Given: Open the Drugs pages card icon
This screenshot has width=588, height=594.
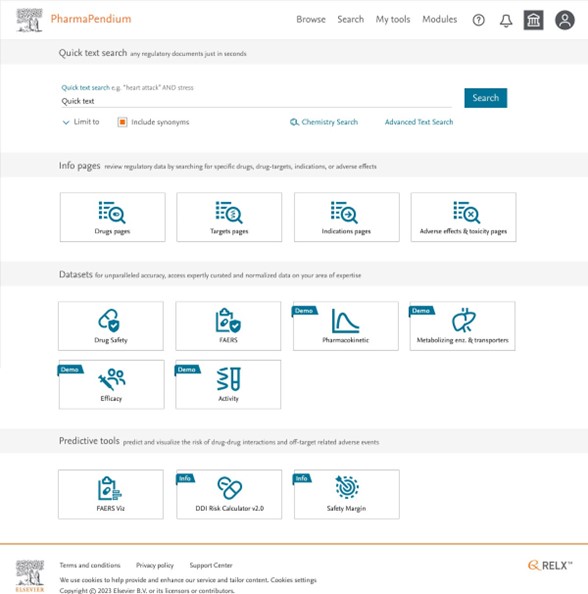Looking at the screenshot, I should (112, 213).
